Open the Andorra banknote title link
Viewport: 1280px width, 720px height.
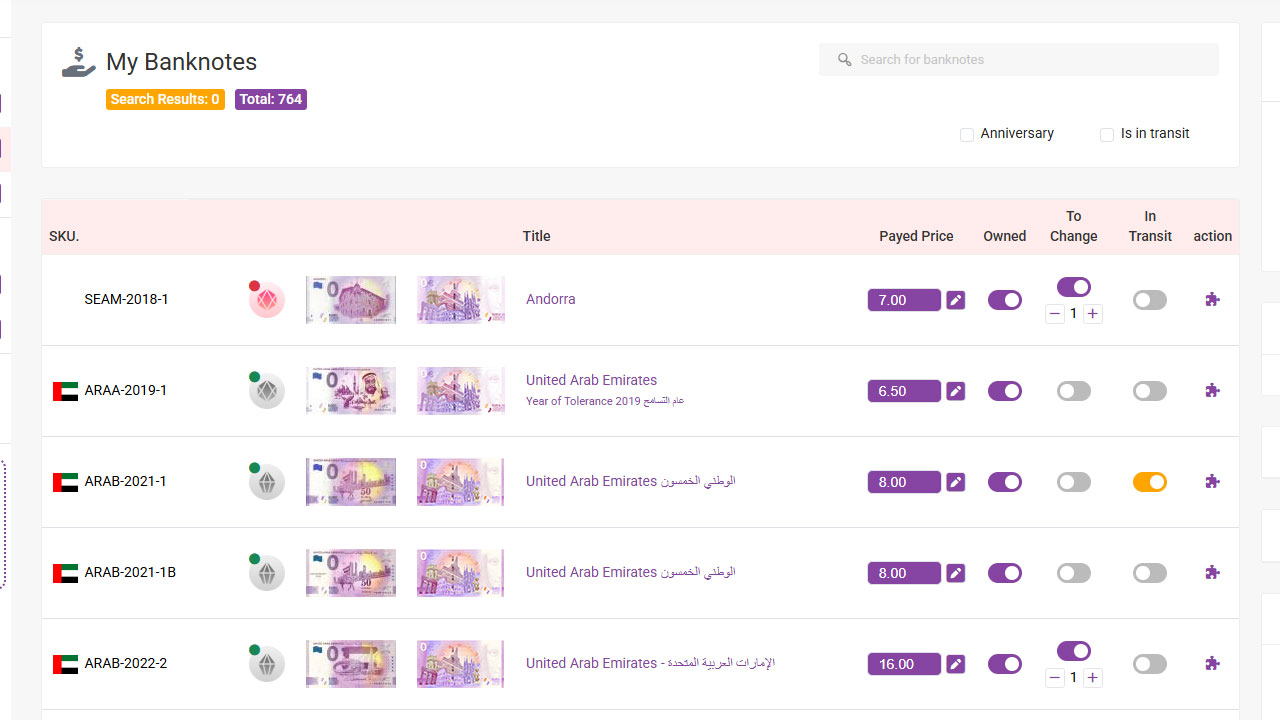(551, 299)
